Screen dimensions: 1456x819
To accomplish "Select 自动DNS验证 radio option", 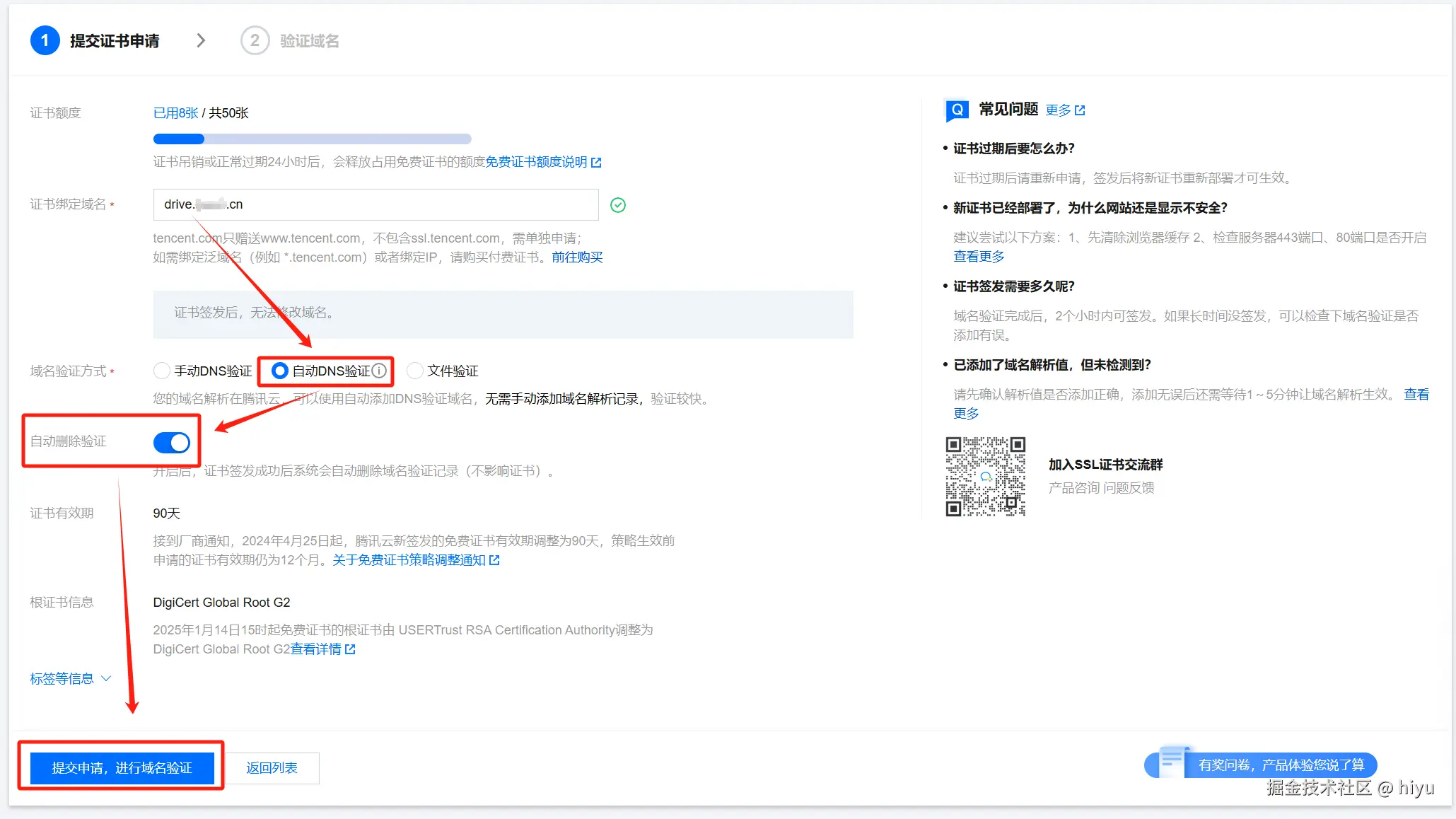I will click(280, 371).
